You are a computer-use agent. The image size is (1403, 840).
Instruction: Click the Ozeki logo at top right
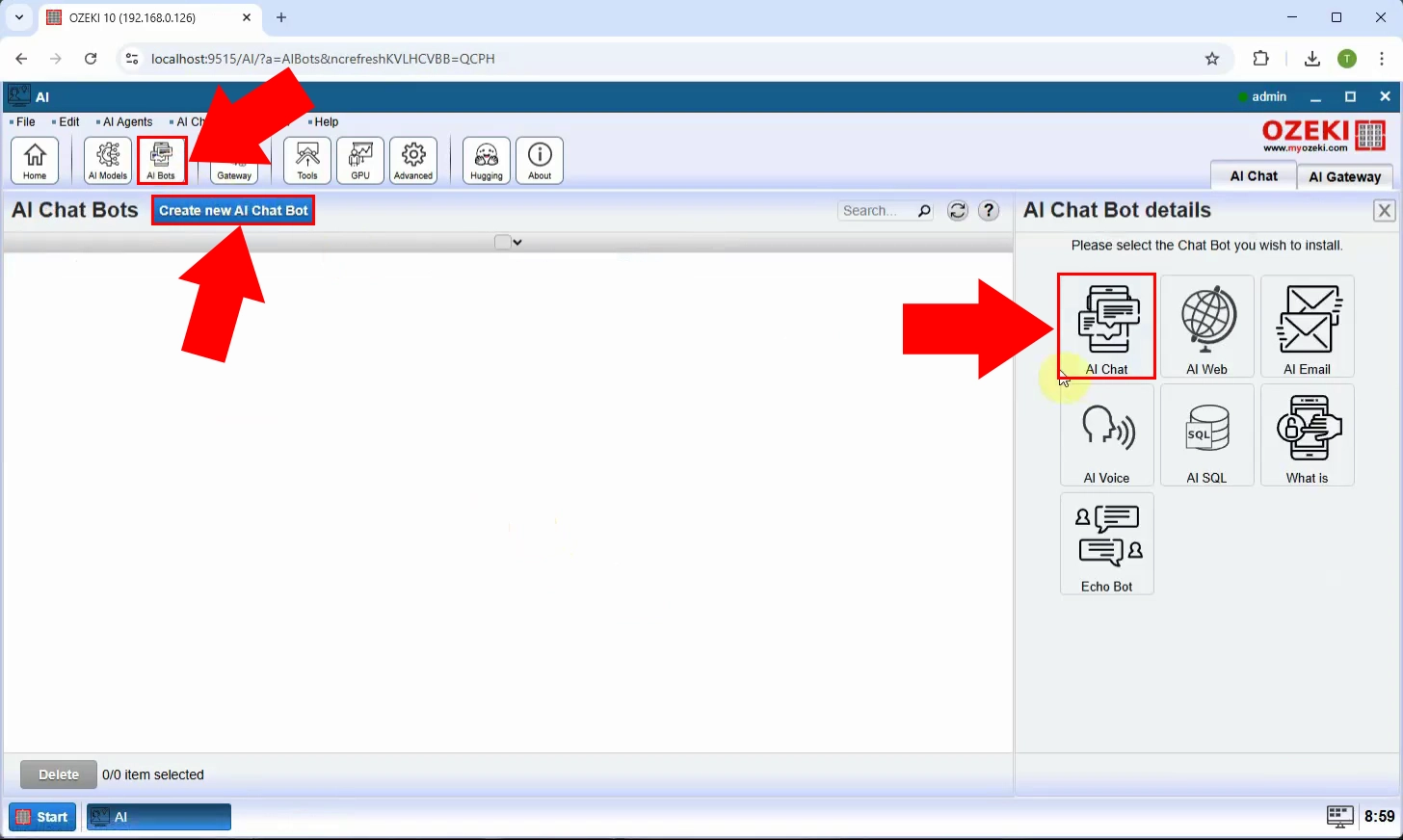coord(1324,136)
